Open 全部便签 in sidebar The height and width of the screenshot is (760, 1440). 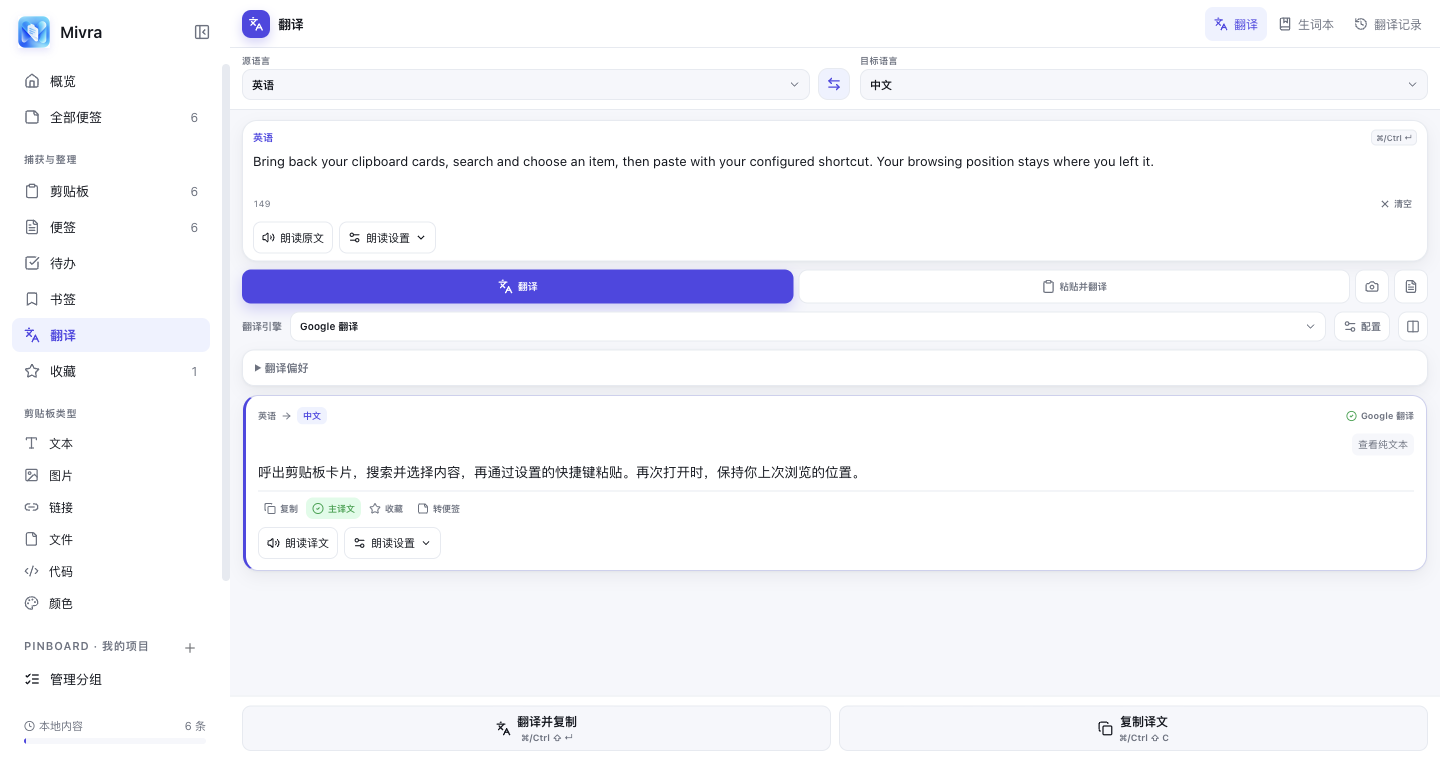tap(111, 117)
